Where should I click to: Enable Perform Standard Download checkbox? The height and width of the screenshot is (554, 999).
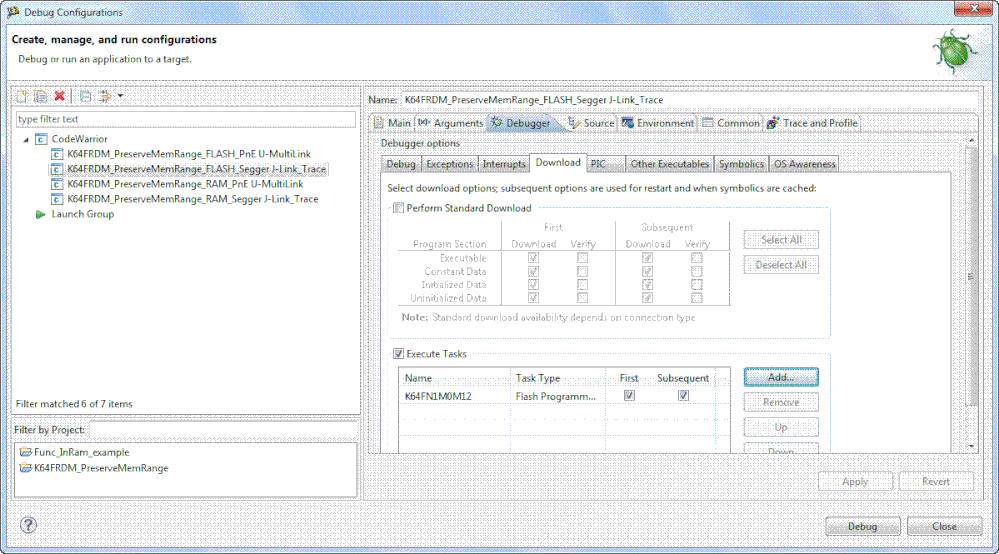398,208
